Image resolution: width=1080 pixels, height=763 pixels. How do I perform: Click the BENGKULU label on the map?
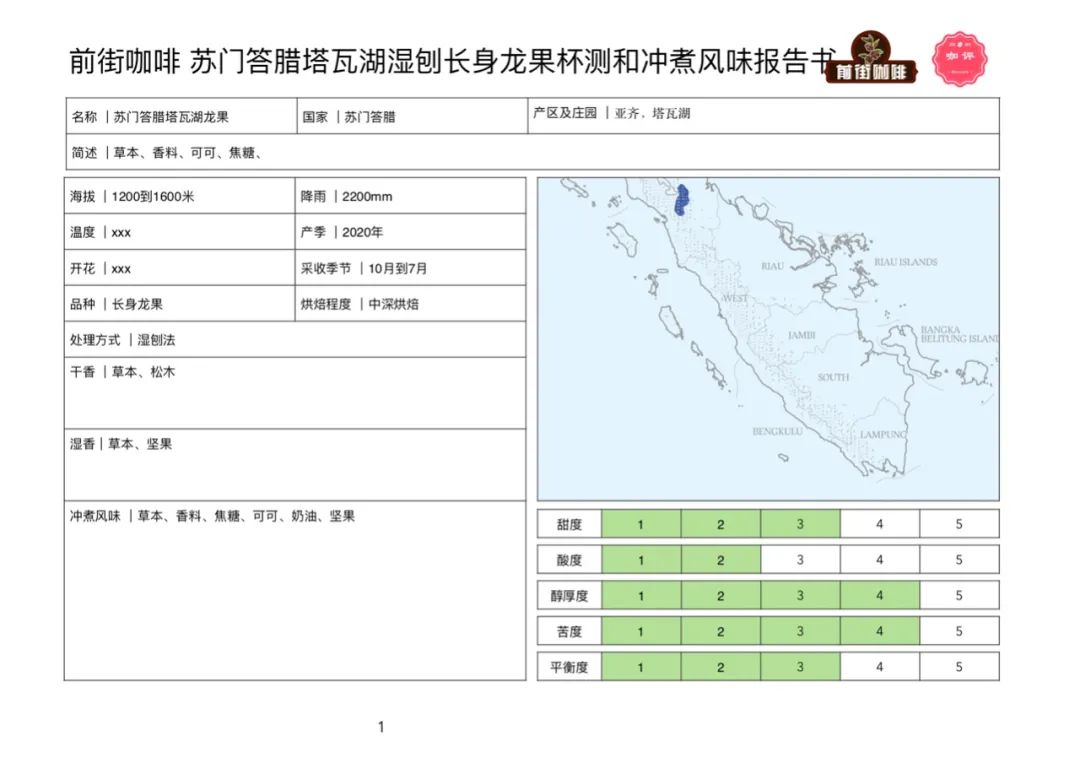(778, 432)
